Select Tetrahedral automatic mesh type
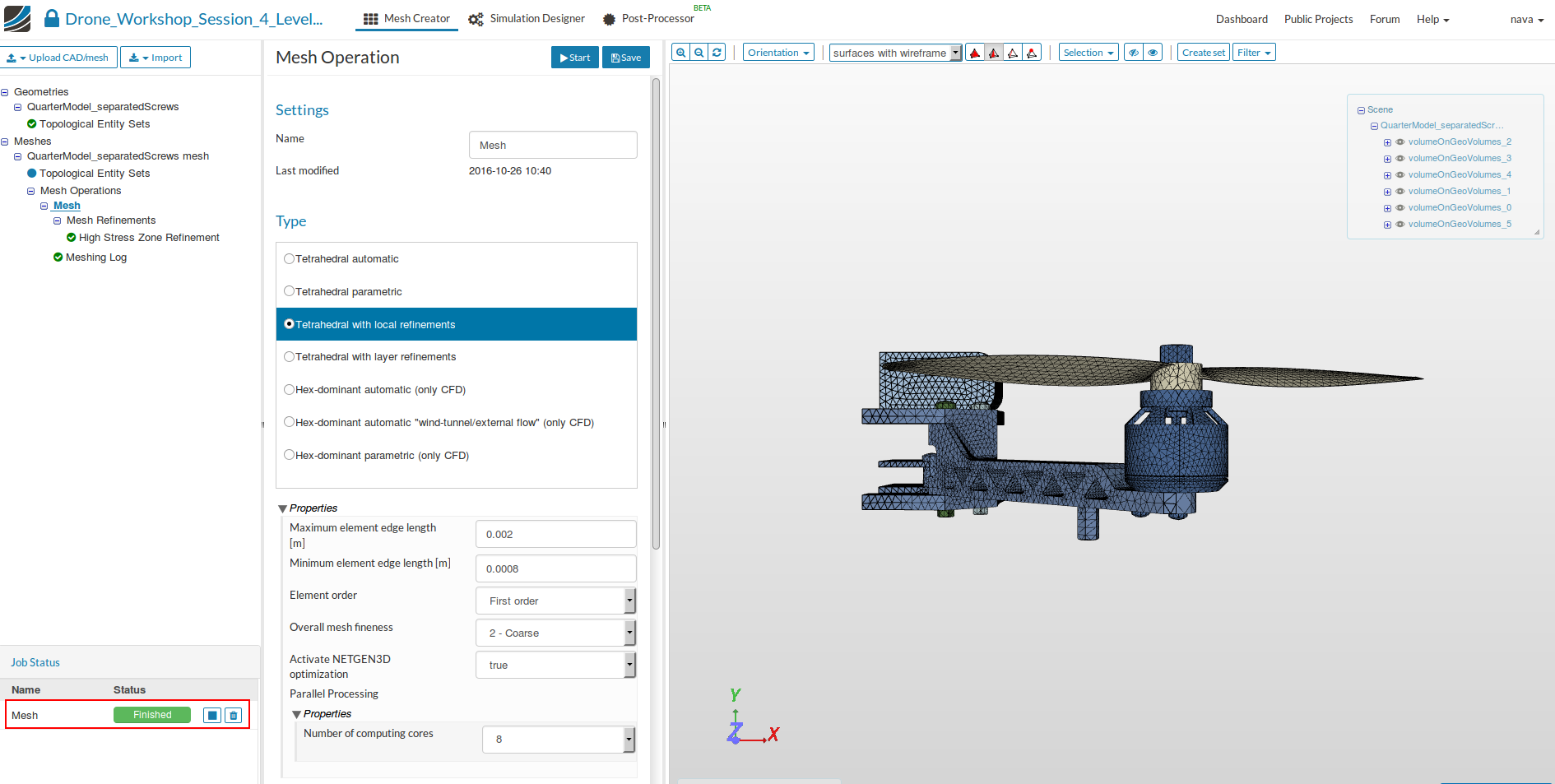 coord(290,259)
